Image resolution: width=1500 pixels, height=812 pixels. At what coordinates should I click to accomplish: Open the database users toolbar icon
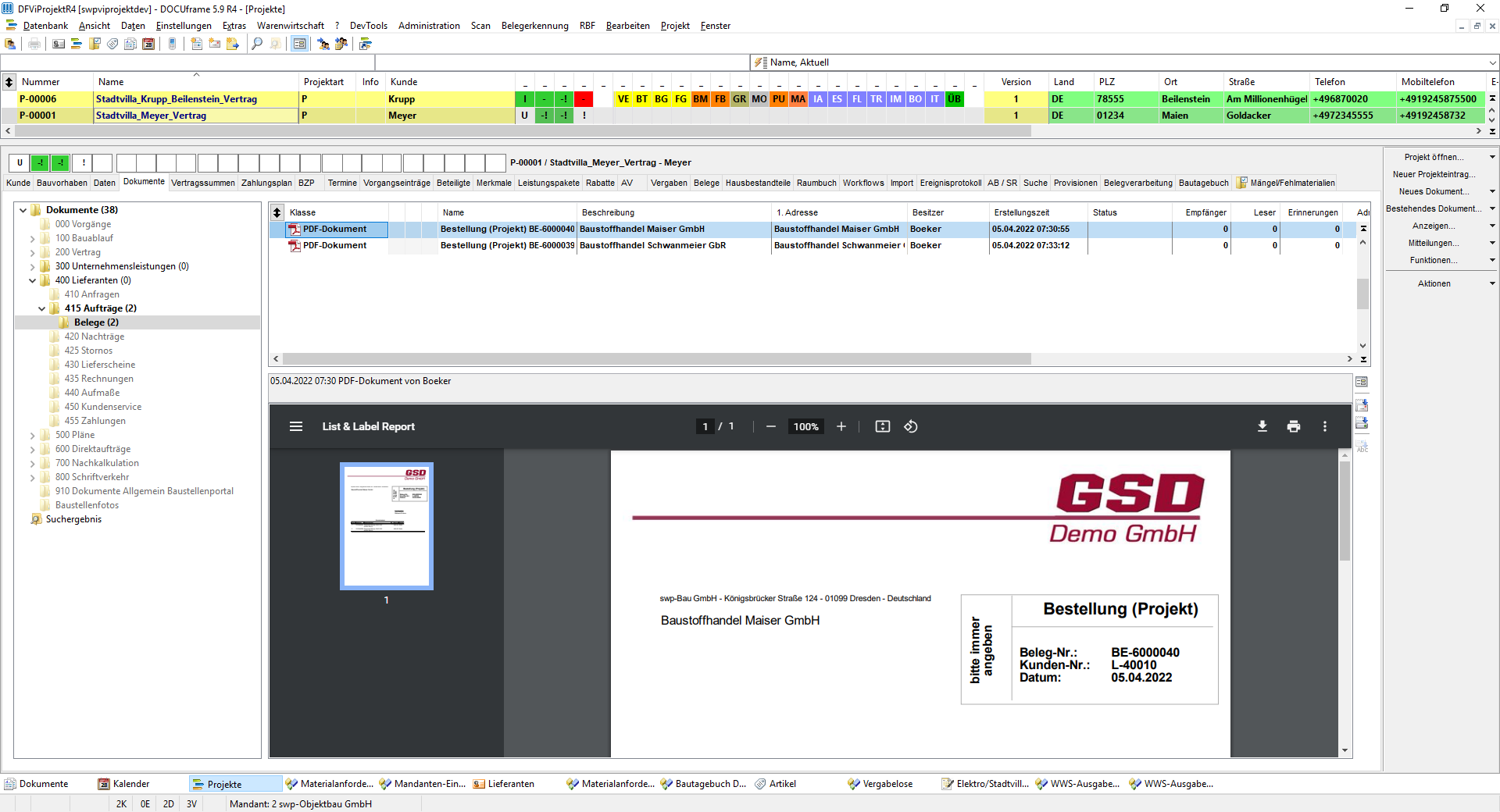pos(10,44)
